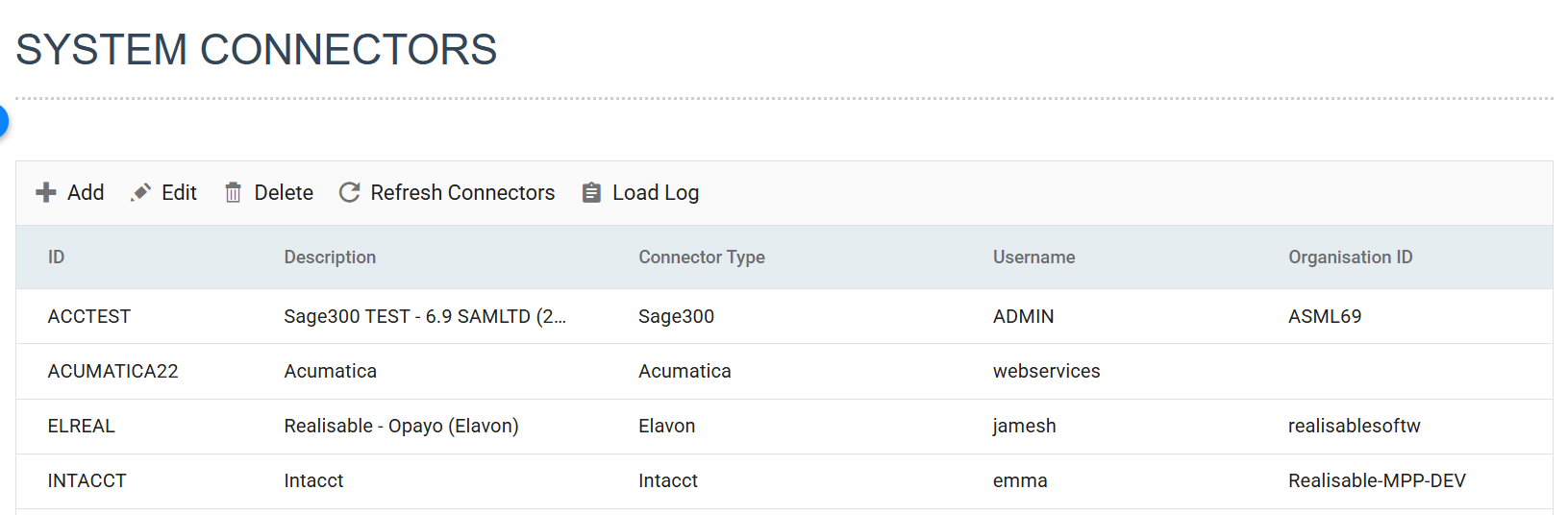Image resolution: width=1568 pixels, height=515 pixels.
Task: Sort by Organisation ID column header
Action: pos(1350,257)
